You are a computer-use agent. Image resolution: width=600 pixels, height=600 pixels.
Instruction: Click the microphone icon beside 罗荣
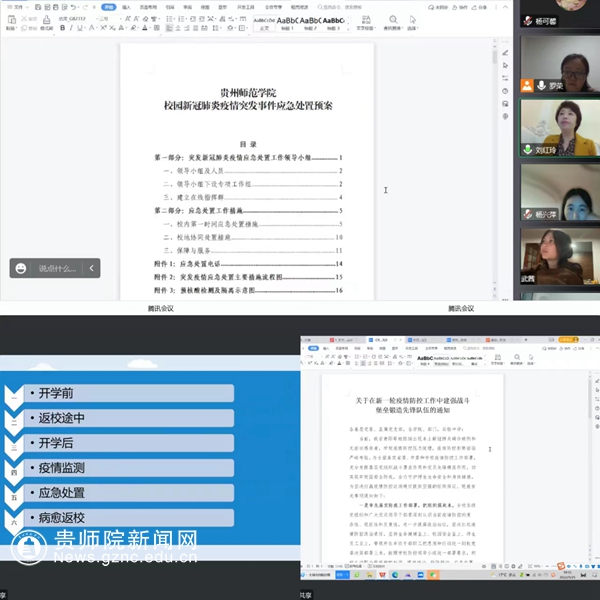pyautogui.click(x=542, y=86)
